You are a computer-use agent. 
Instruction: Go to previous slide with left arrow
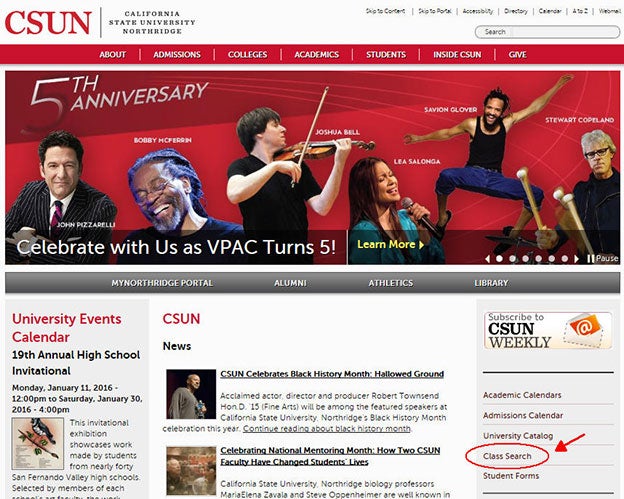[x=488, y=259]
